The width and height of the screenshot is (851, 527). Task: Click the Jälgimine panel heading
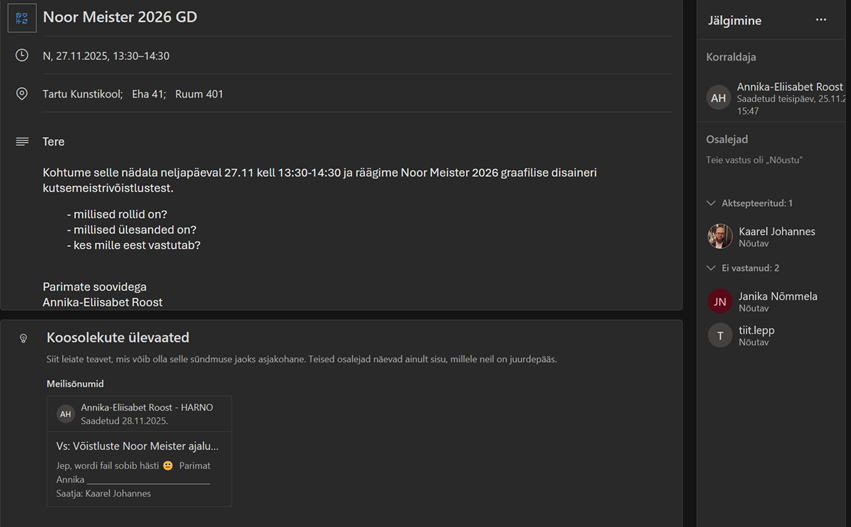pos(734,20)
